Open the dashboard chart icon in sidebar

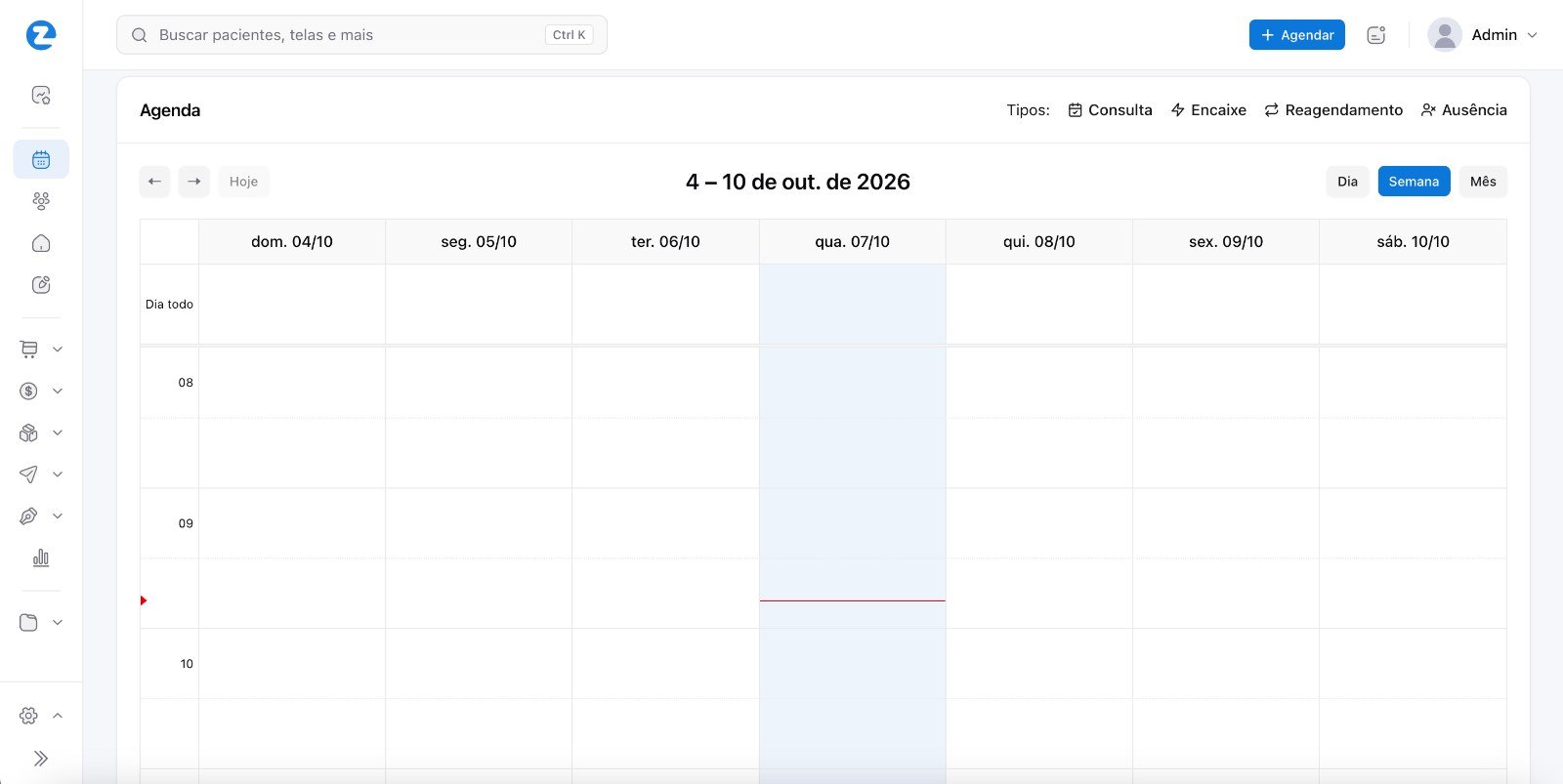point(41,95)
